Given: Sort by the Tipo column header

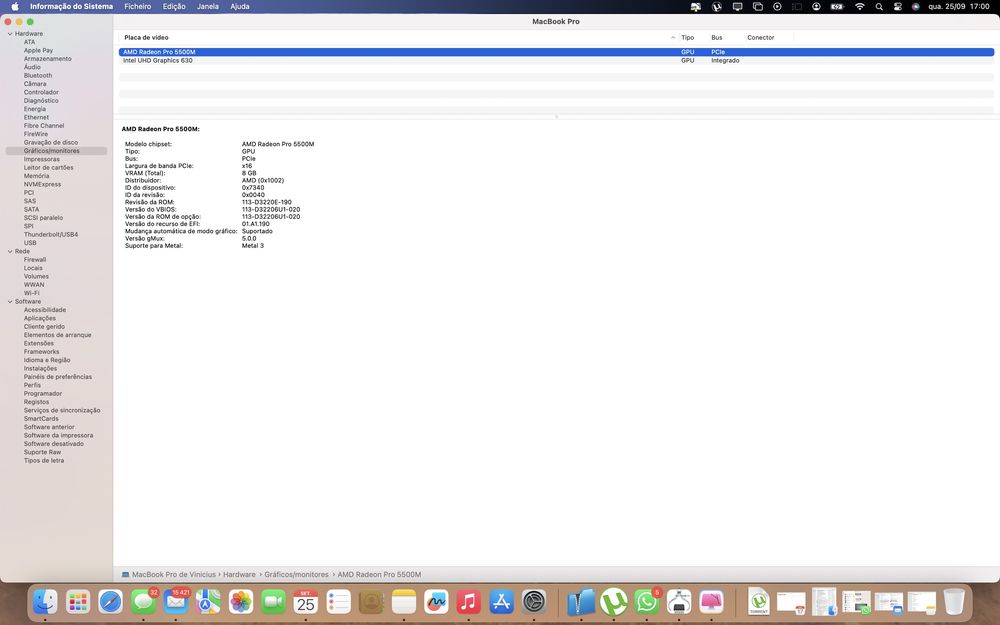Looking at the screenshot, I should click(688, 38).
